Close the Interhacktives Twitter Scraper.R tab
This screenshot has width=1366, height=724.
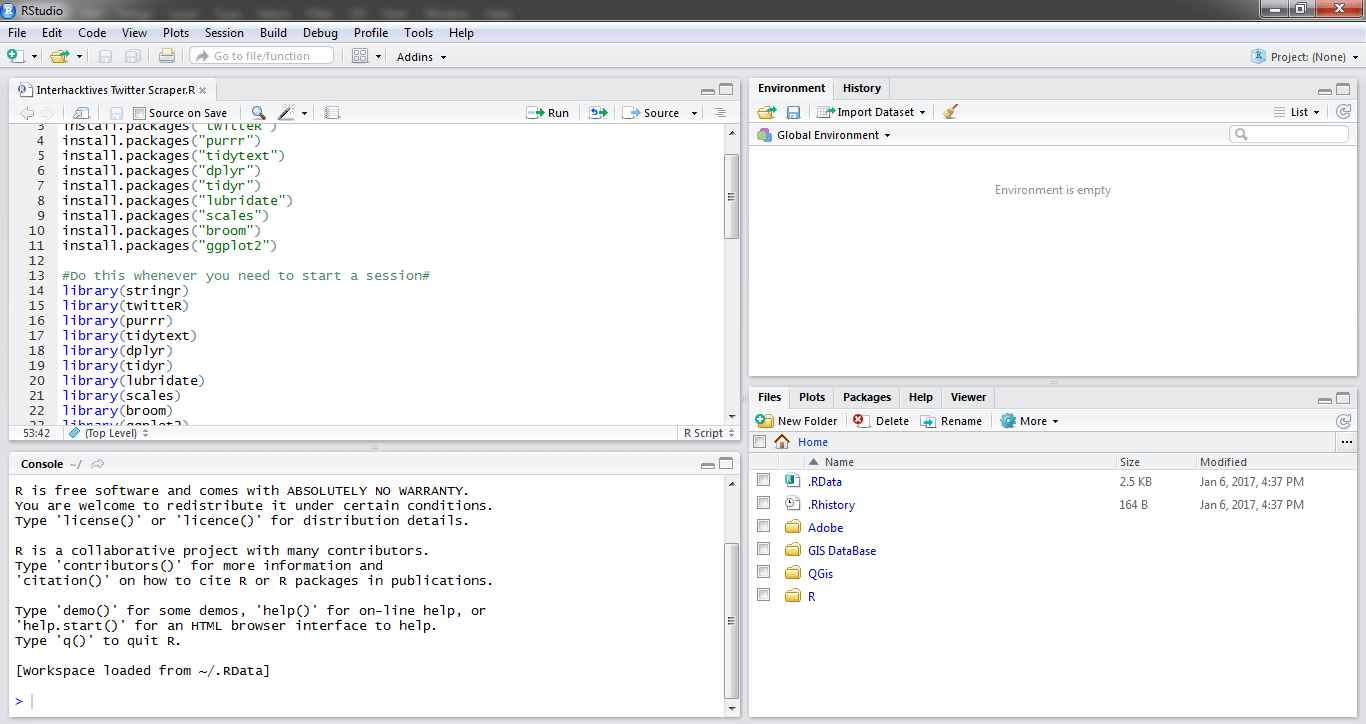click(202, 90)
